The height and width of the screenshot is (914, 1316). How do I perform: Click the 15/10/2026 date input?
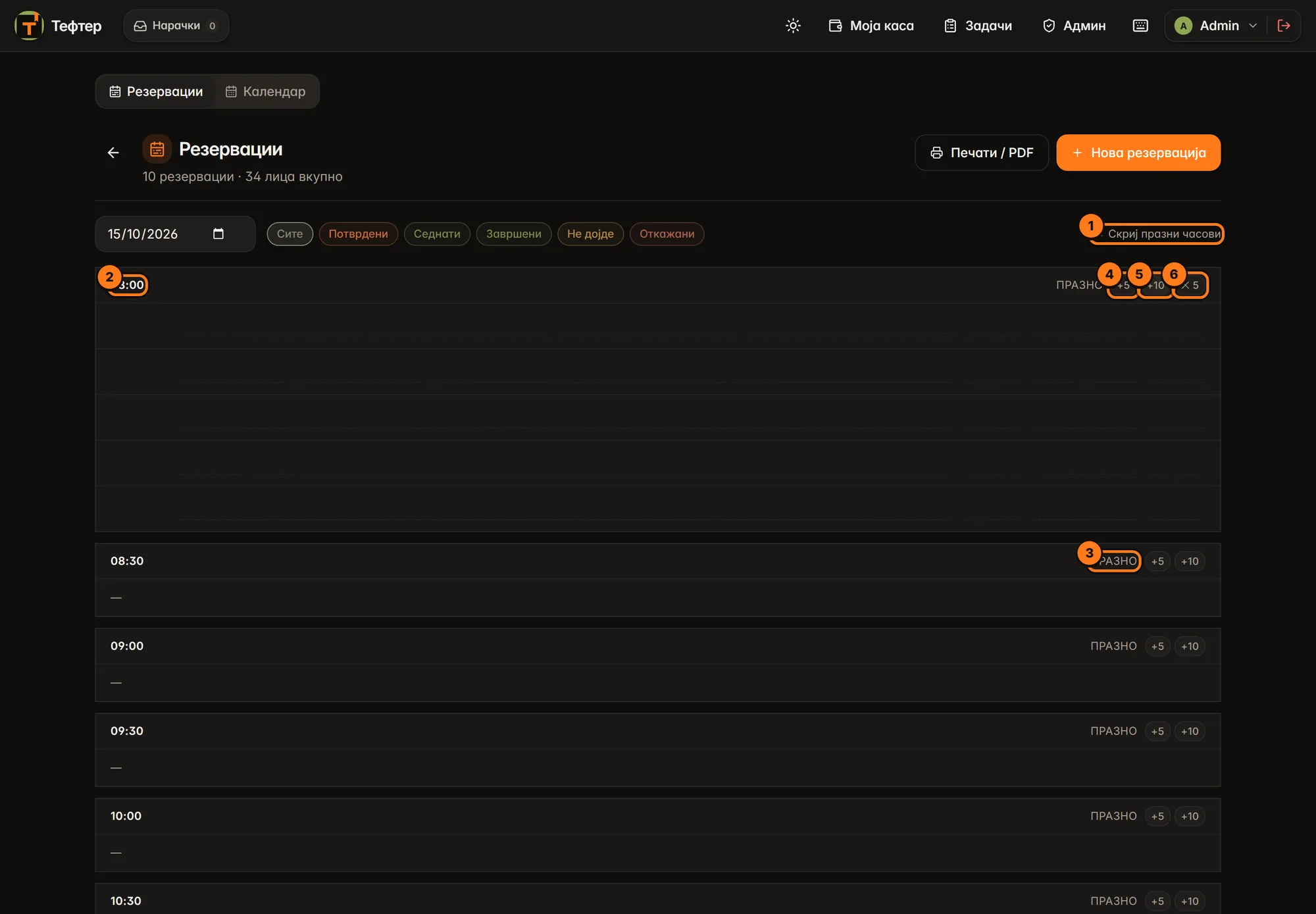[x=175, y=234]
